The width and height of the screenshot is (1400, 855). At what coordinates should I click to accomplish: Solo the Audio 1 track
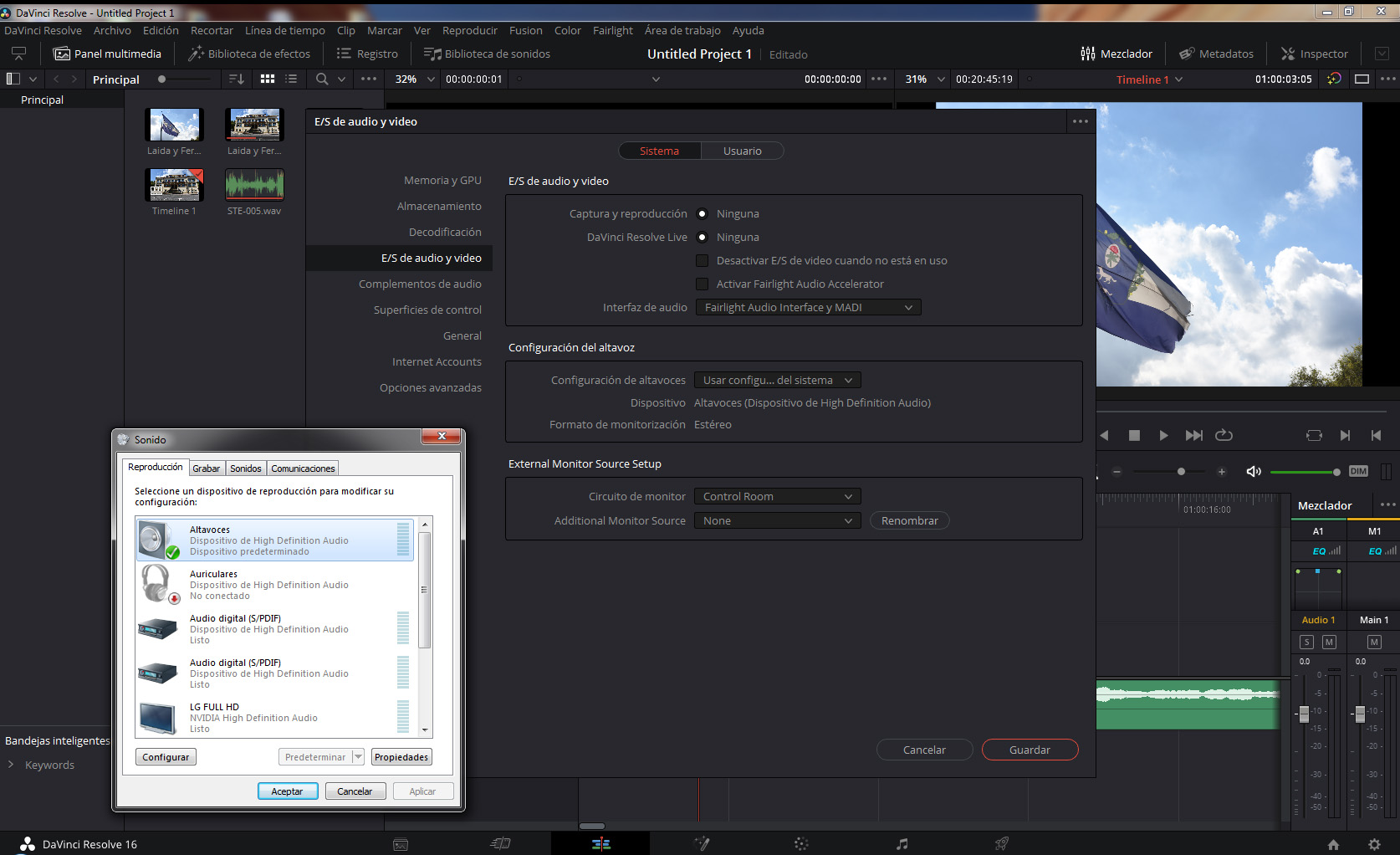(1306, 643)
